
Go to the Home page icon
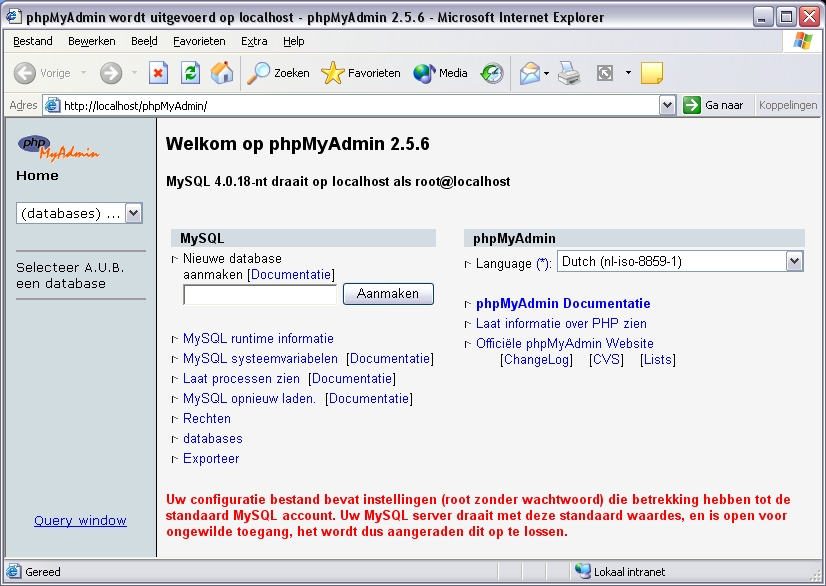pyautogui.click(x=222, y=73)
